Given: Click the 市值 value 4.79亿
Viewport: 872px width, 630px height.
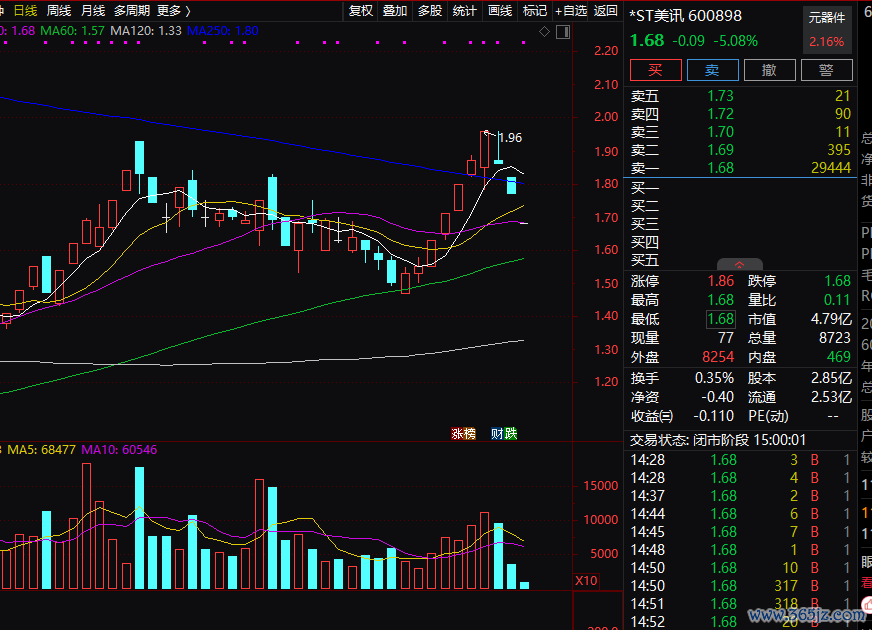Looking at the screenshot, I should (x=831, y=319).
